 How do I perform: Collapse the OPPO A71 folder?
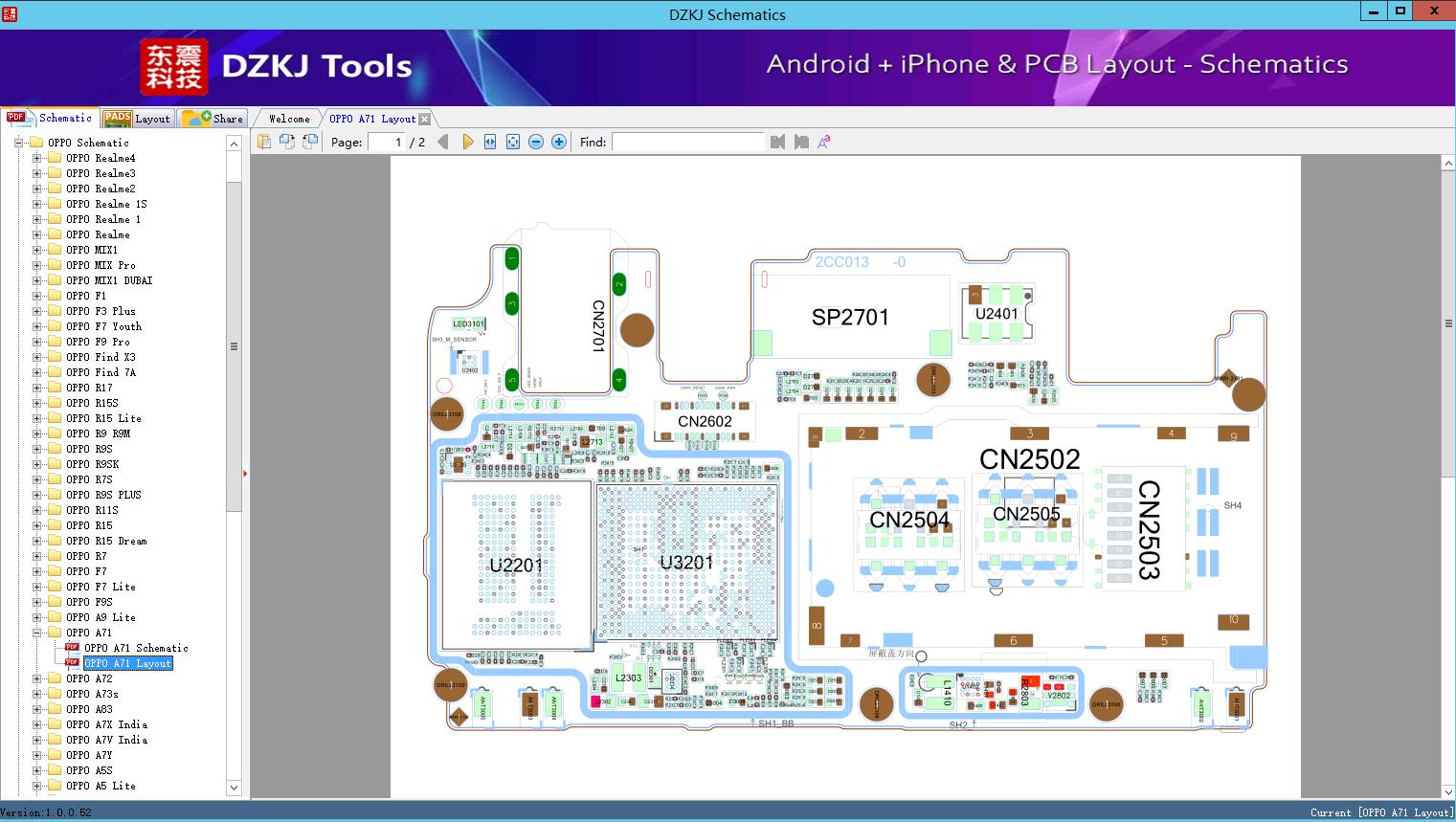pos(36,633)
